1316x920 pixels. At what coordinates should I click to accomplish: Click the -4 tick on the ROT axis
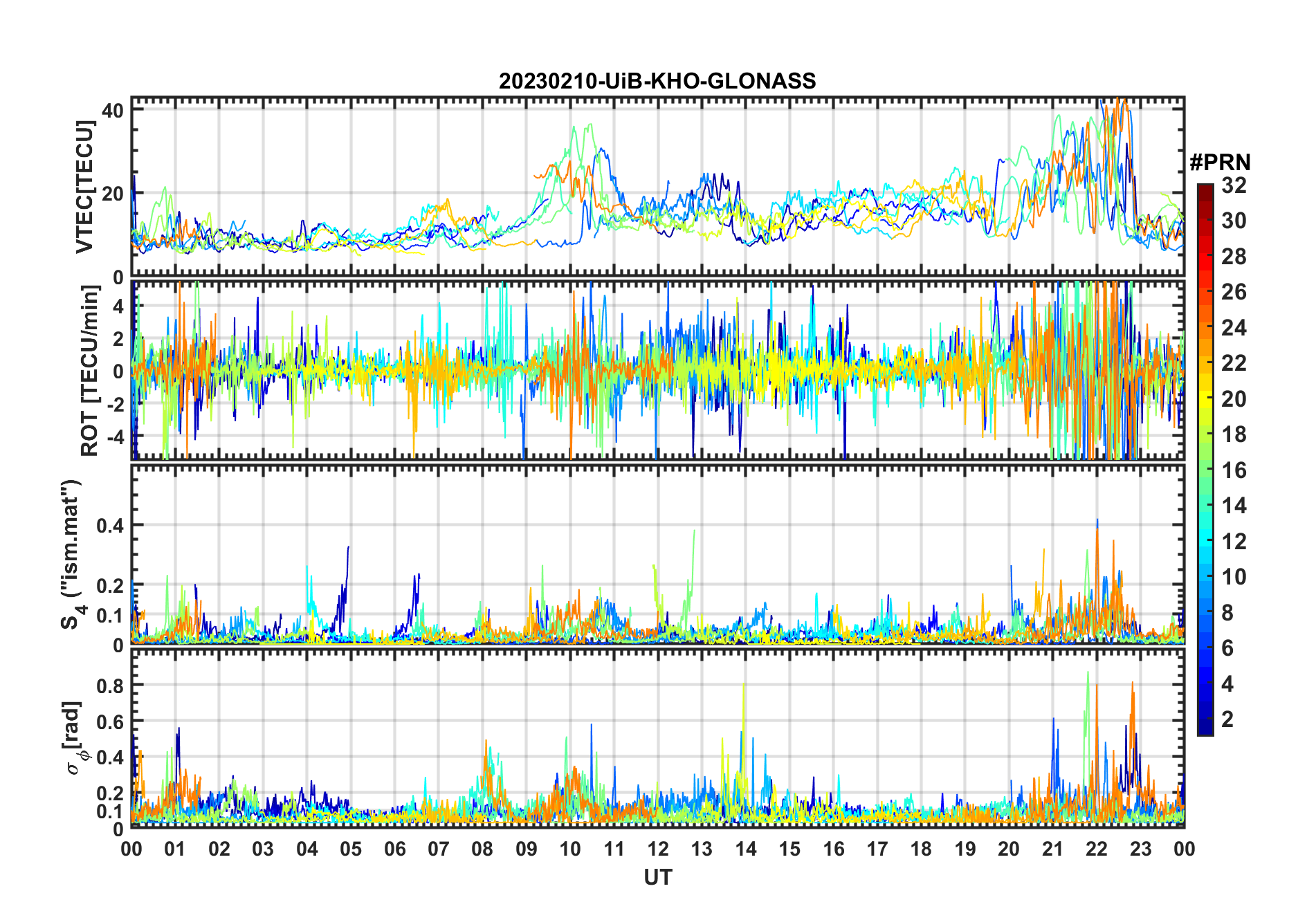point(114,436)
